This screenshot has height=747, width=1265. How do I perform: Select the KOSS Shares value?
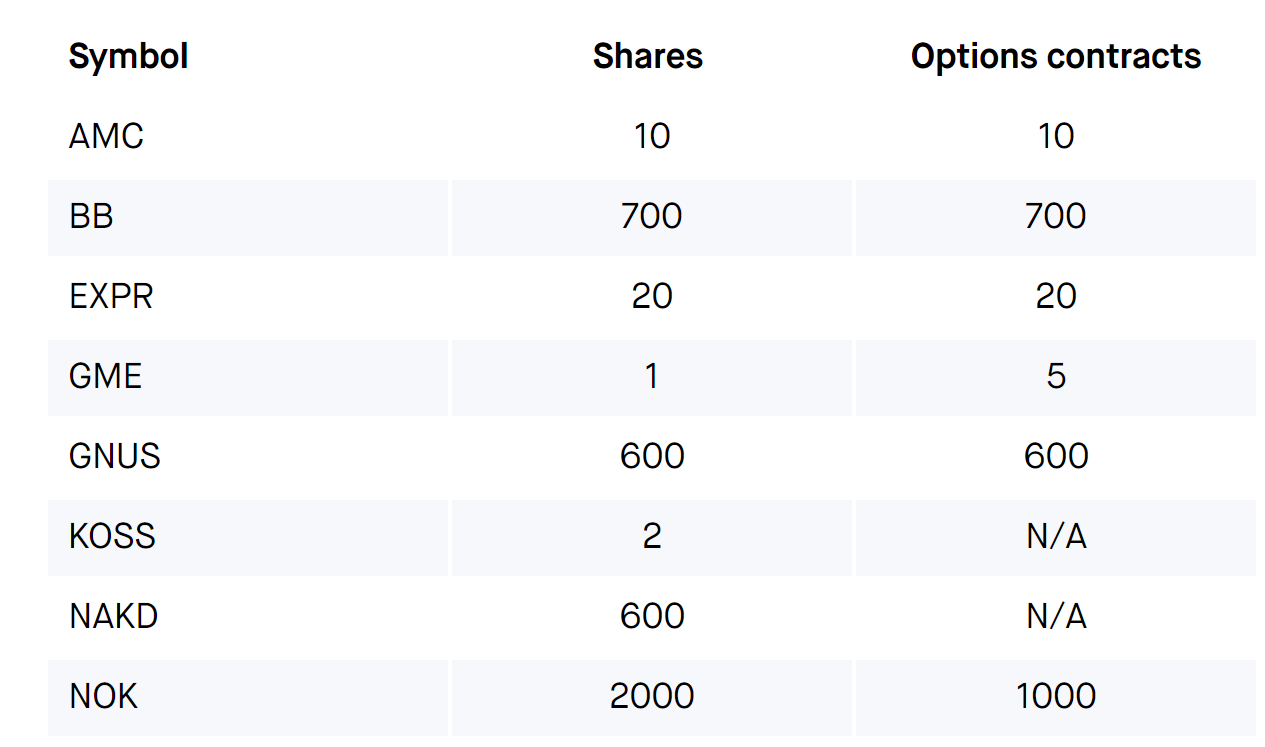tap(652, 536)
